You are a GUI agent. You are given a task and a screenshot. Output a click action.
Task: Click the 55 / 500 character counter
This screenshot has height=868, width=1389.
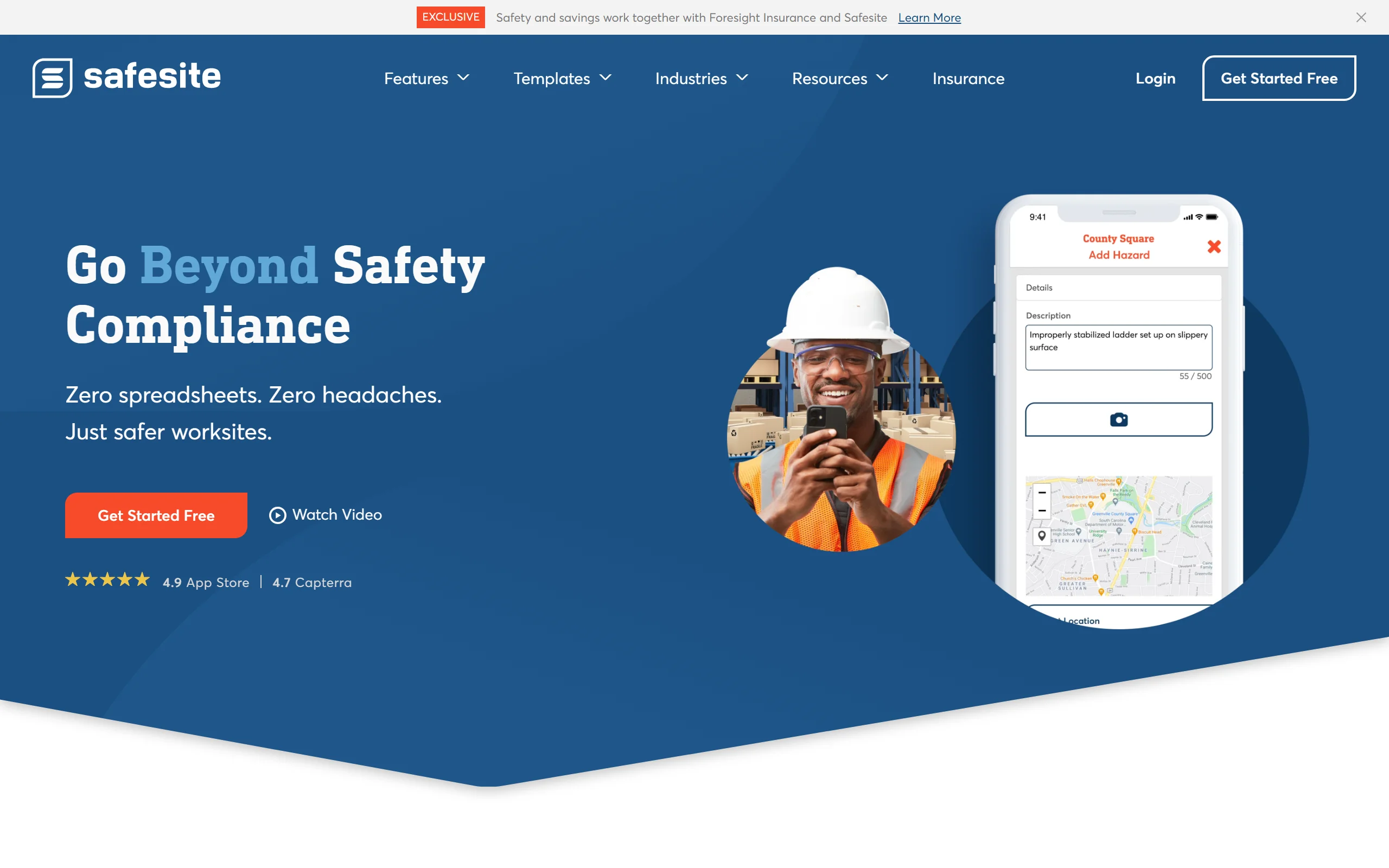[1195, 376]
